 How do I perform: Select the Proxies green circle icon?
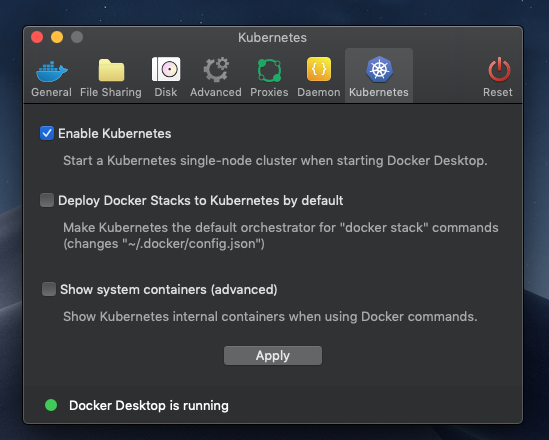[269, 70]
